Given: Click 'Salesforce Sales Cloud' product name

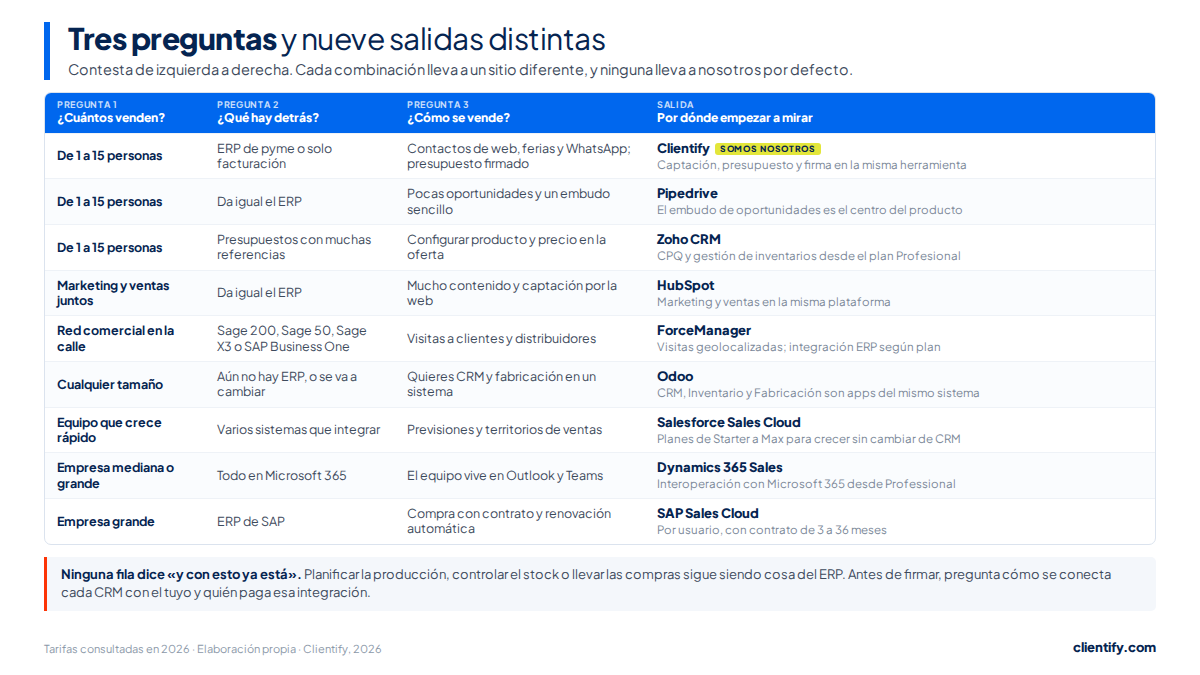Looking at the screenshot, I should [x=729, y=422].
